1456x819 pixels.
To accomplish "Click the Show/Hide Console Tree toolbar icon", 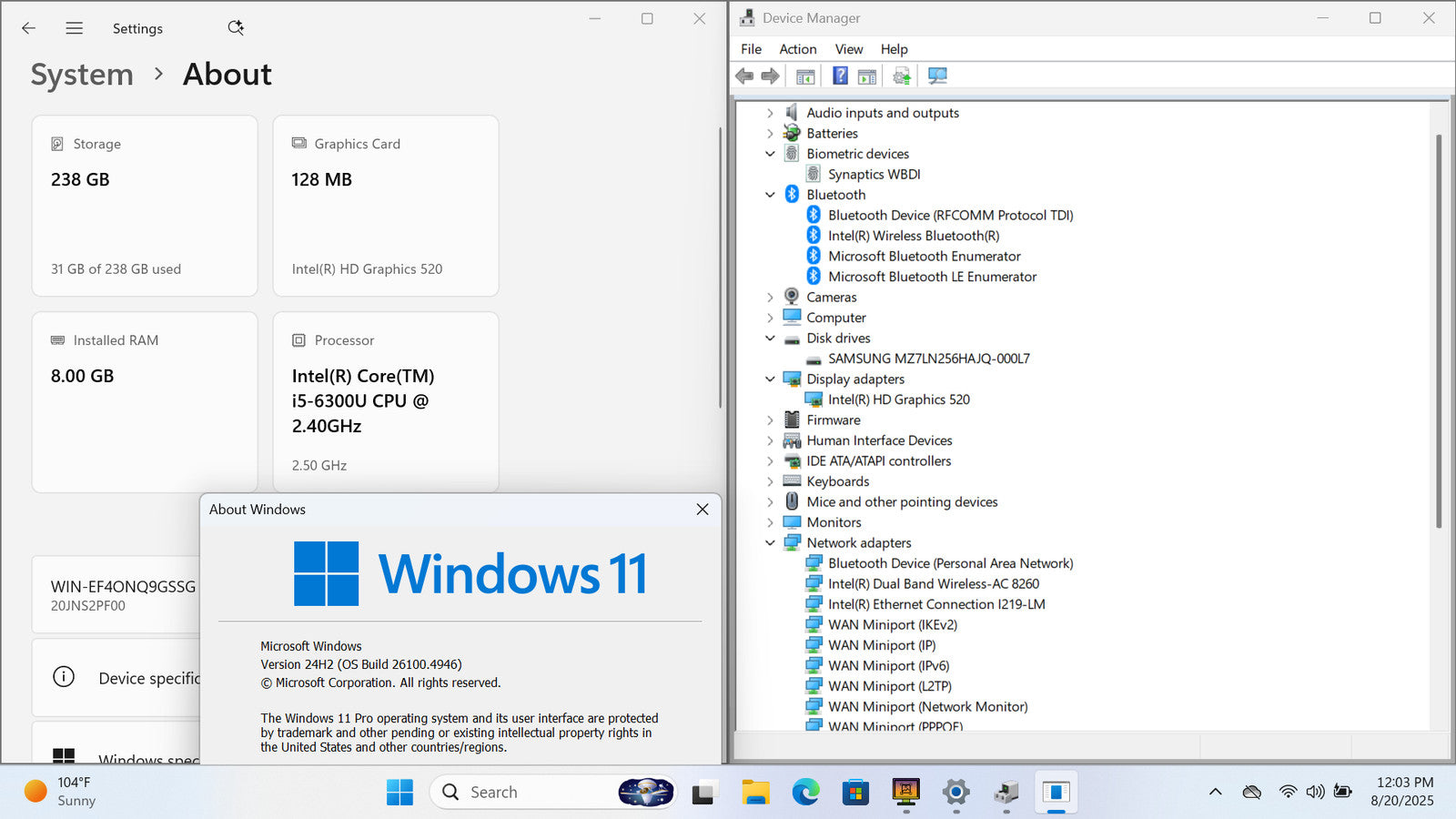I will (805, 76).
